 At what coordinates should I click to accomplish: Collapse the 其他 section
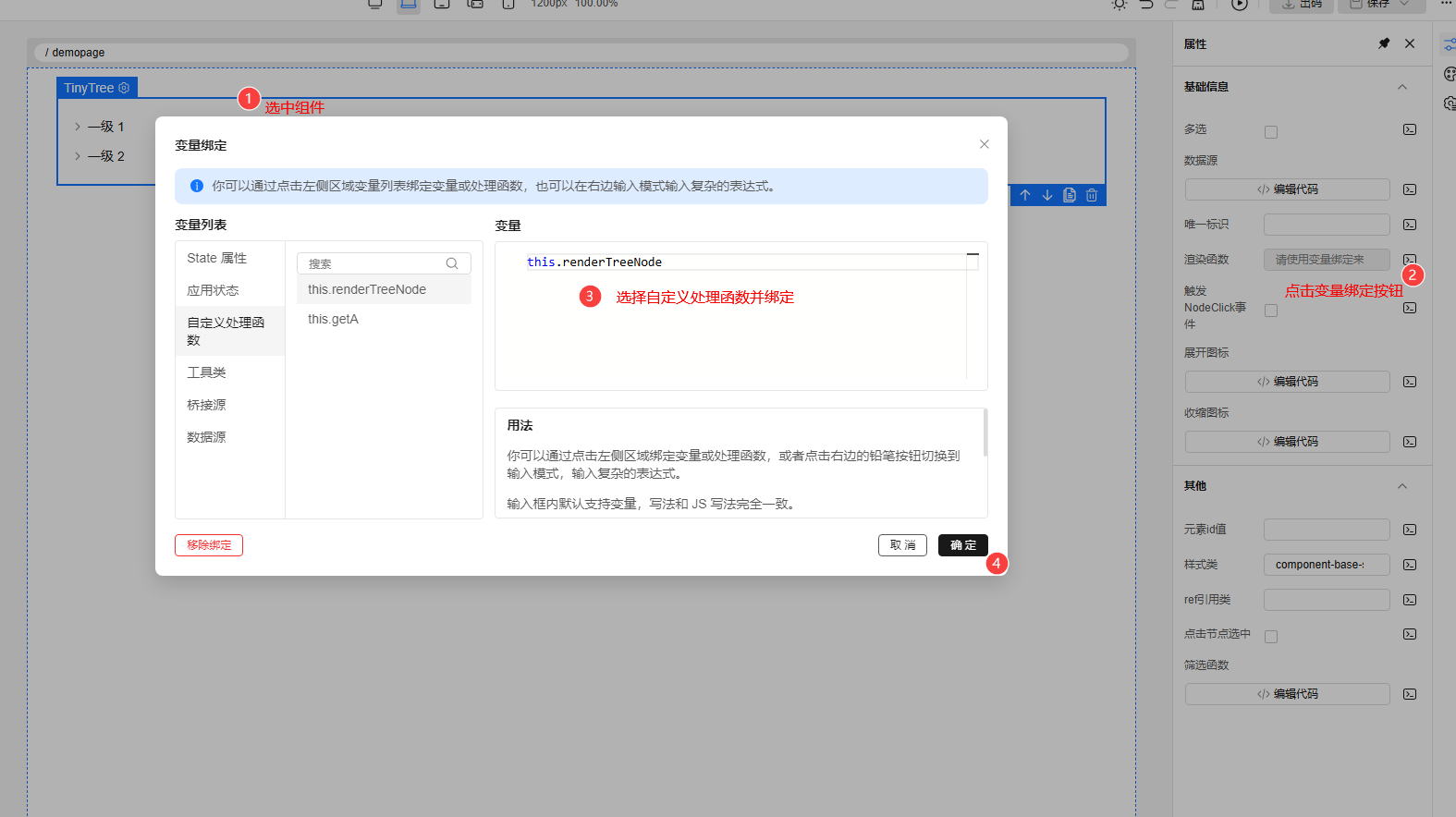tap(1402, 486)
